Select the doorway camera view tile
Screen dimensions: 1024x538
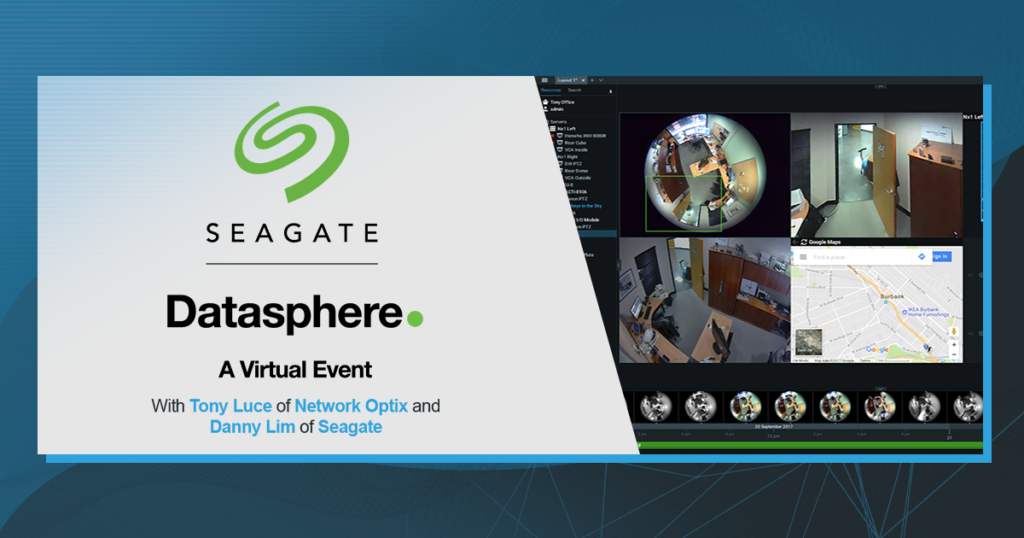click(x=876, y=174)
